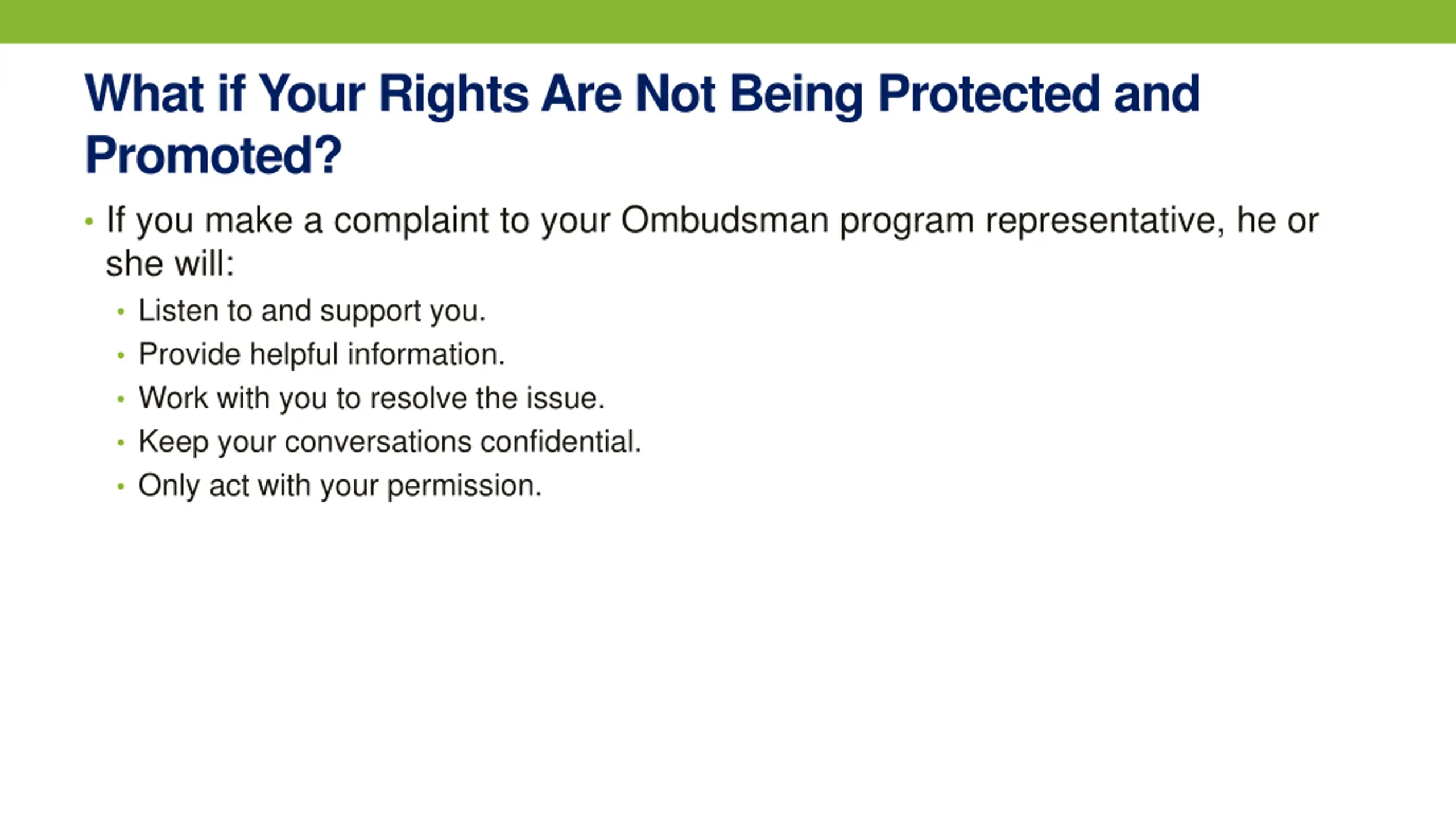The height and width of the screenshot is (819, 1456).
Task: Click green bullet before 'If you make'
Action: (89, 221)
